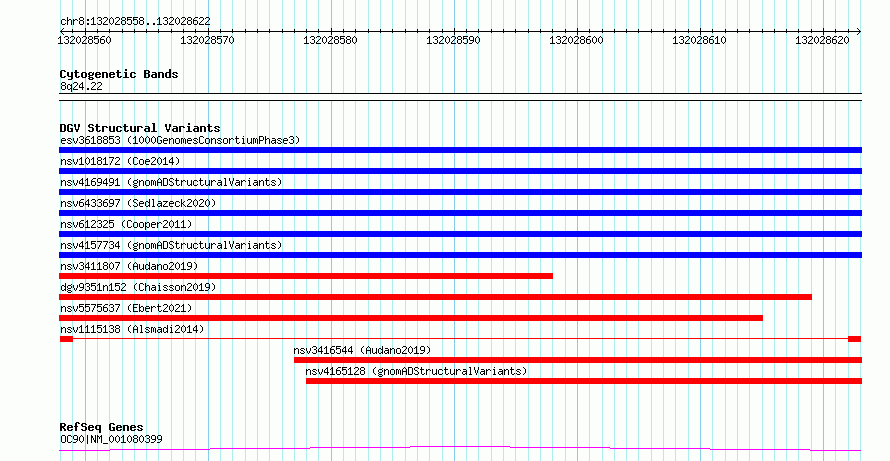Viewport: 890px width, 461px height.
Task: Click ruler position 132028560
Action: (85, 40)
